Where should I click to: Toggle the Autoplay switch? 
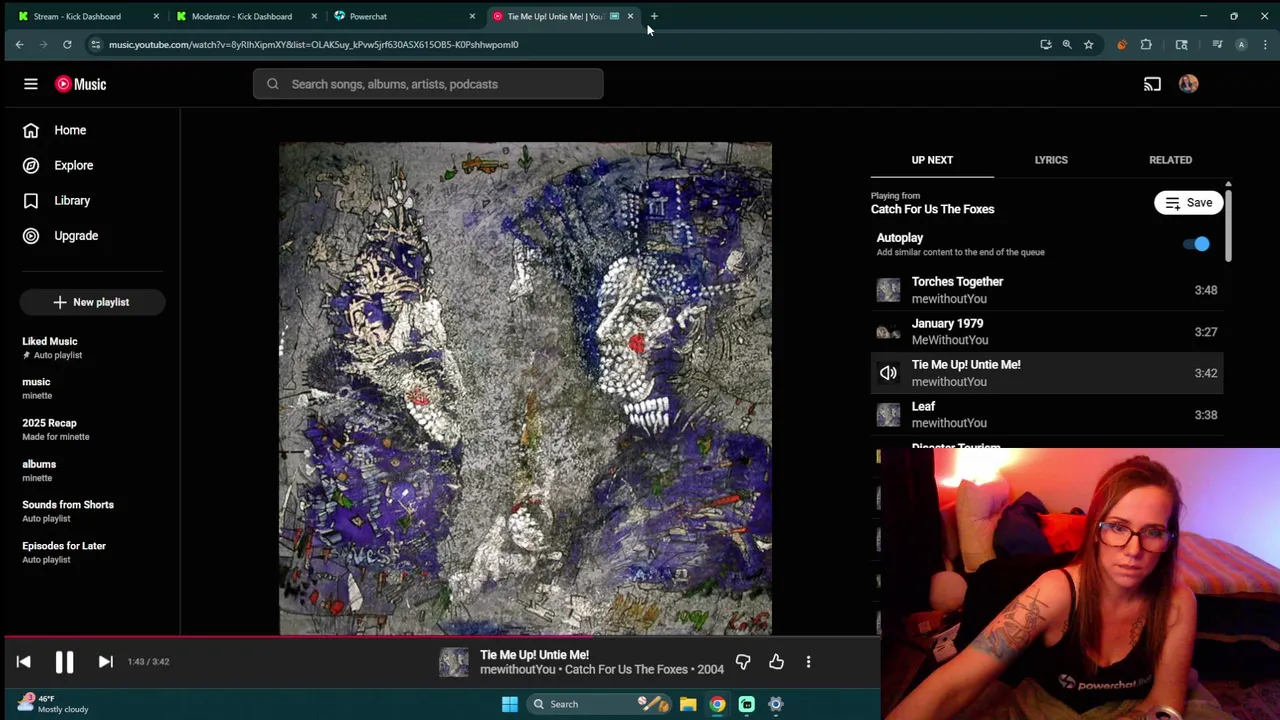pyautogui.click(x=1196, y=244)
